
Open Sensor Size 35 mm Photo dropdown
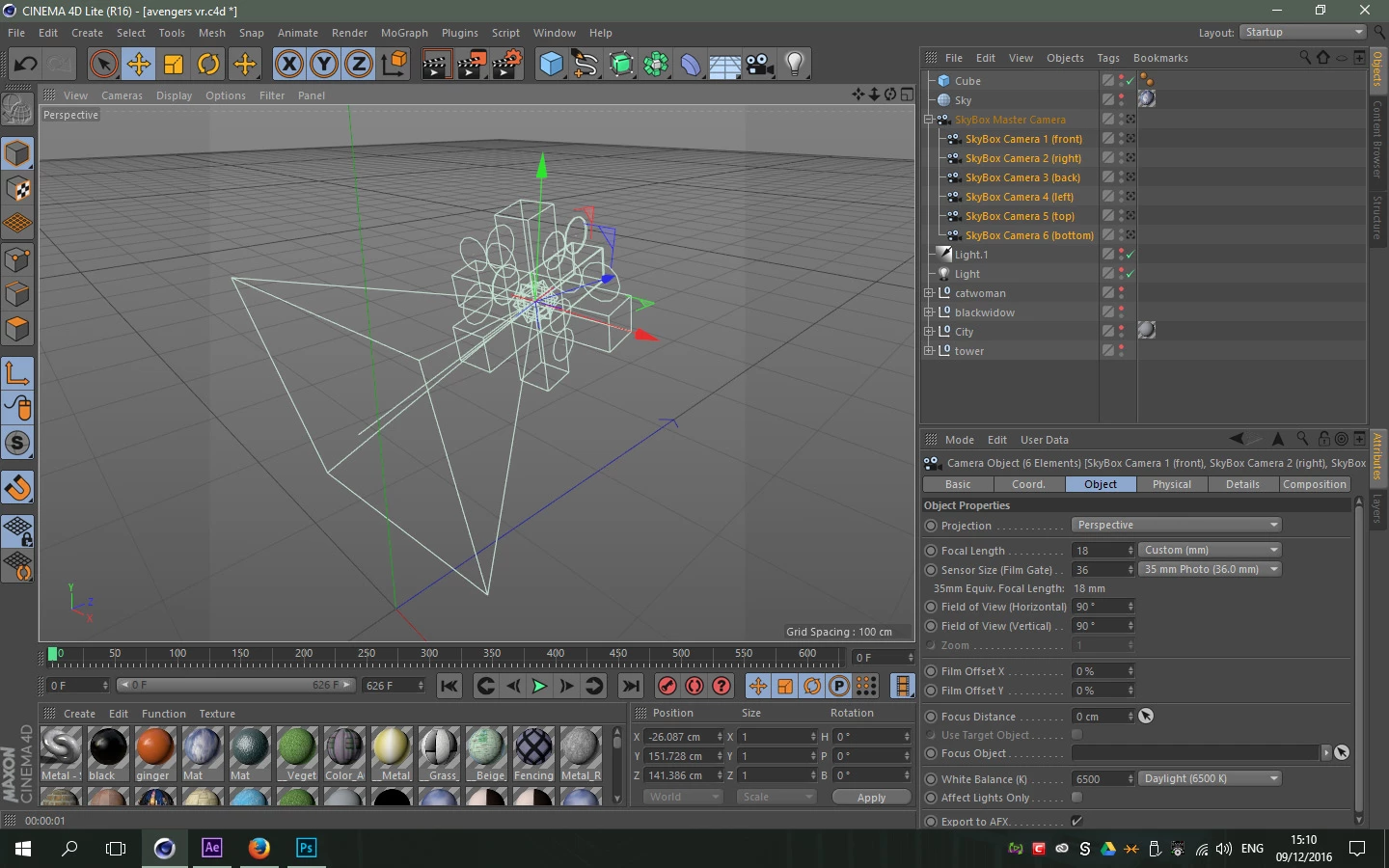(1211, 569)
